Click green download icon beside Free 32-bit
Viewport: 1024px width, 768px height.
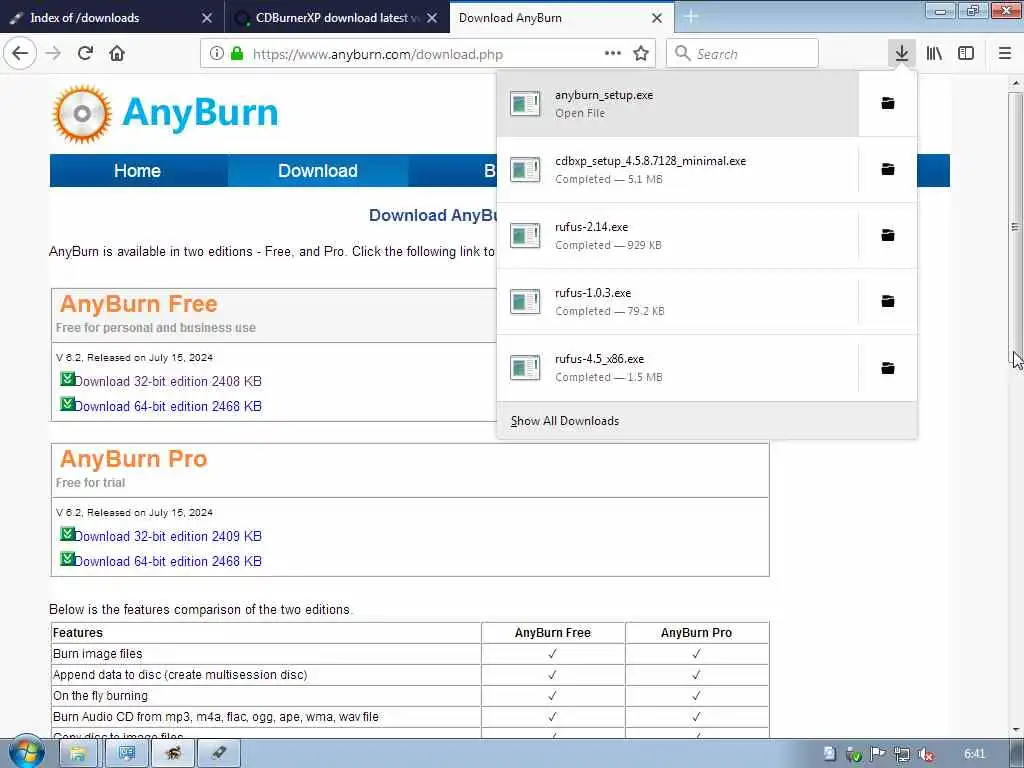67,379
